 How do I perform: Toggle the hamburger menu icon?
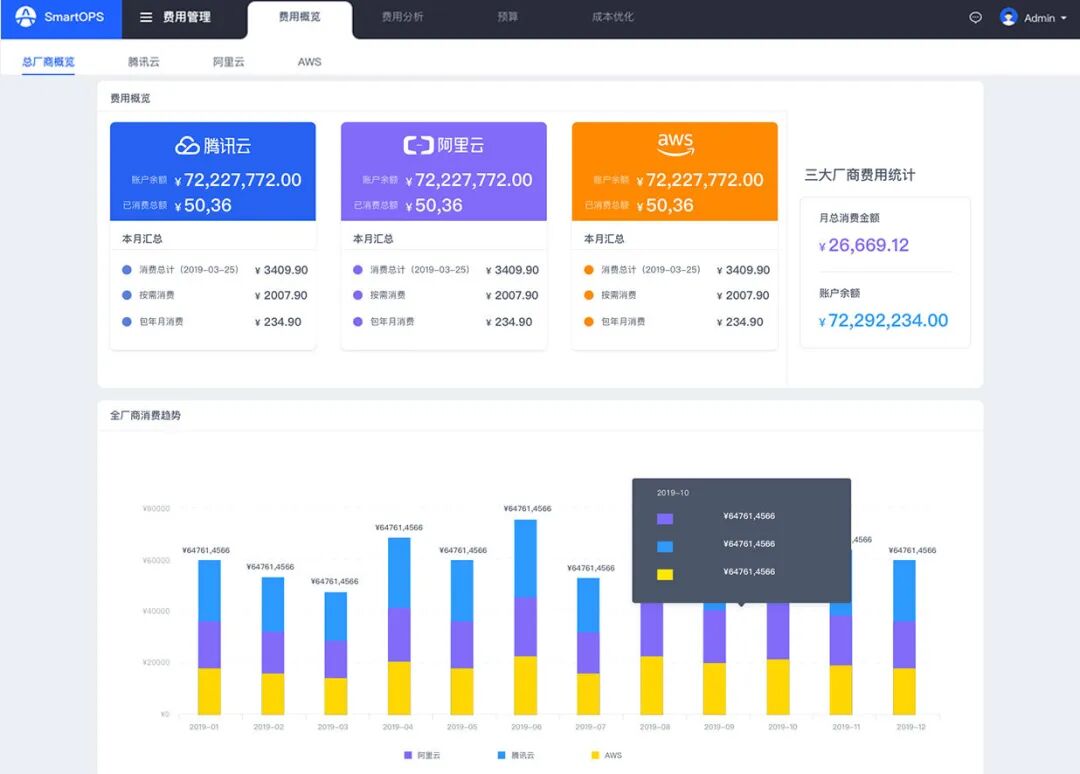(x=146, y=17)
